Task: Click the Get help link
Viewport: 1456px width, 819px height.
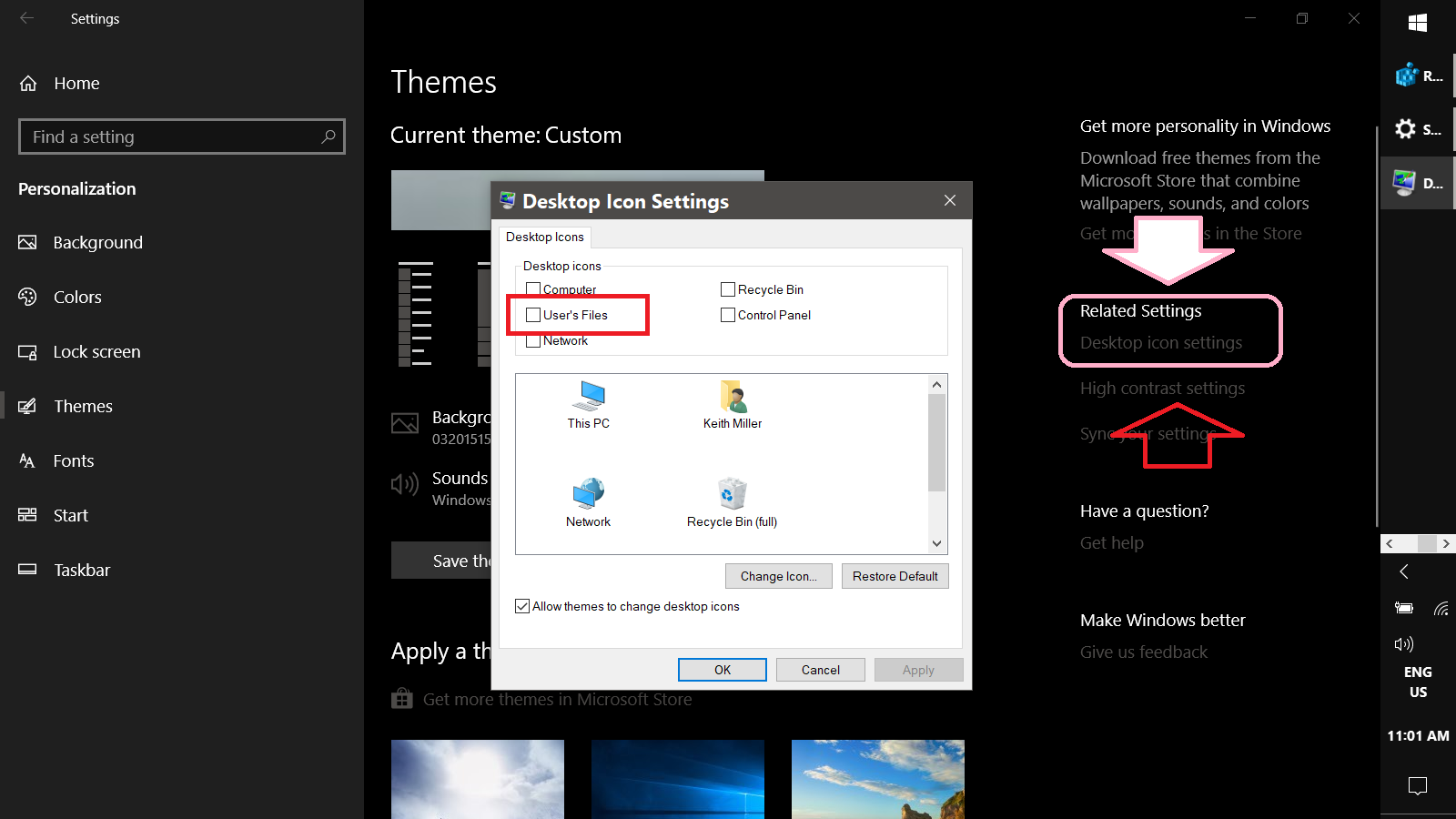Action: click(1112, 543)
